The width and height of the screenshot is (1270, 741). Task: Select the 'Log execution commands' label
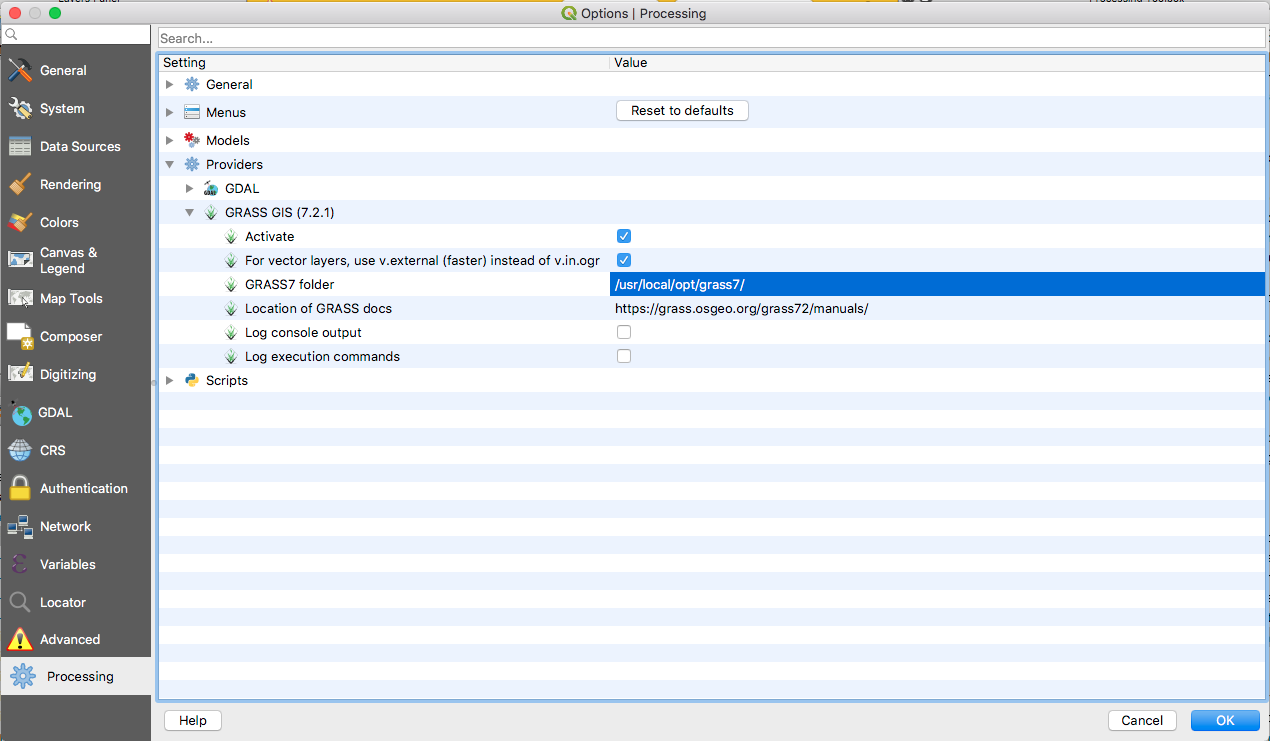(x=322, y=357)
